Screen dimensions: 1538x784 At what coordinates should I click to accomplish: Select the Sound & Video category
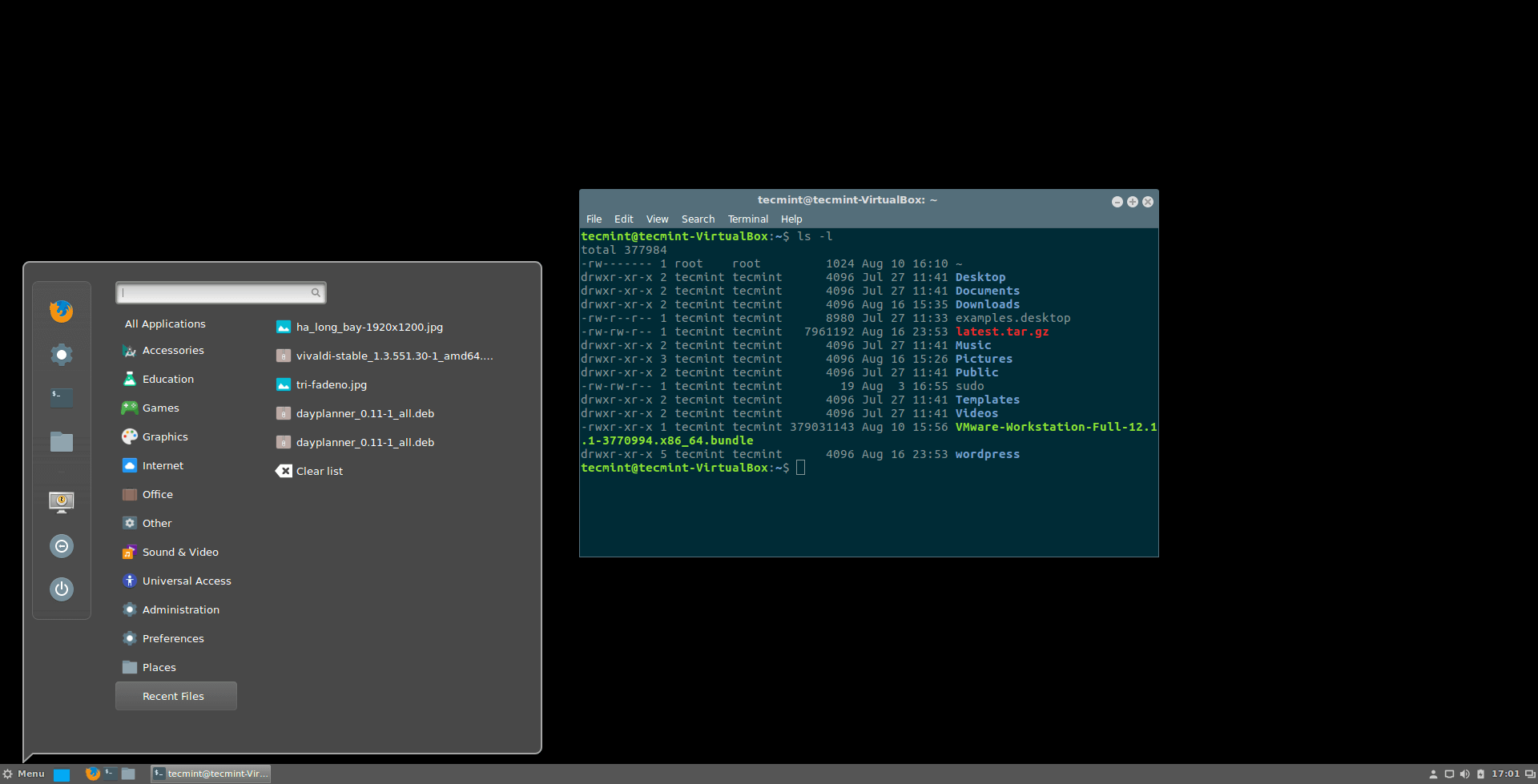pyautogui.click(x=179, y=553)
